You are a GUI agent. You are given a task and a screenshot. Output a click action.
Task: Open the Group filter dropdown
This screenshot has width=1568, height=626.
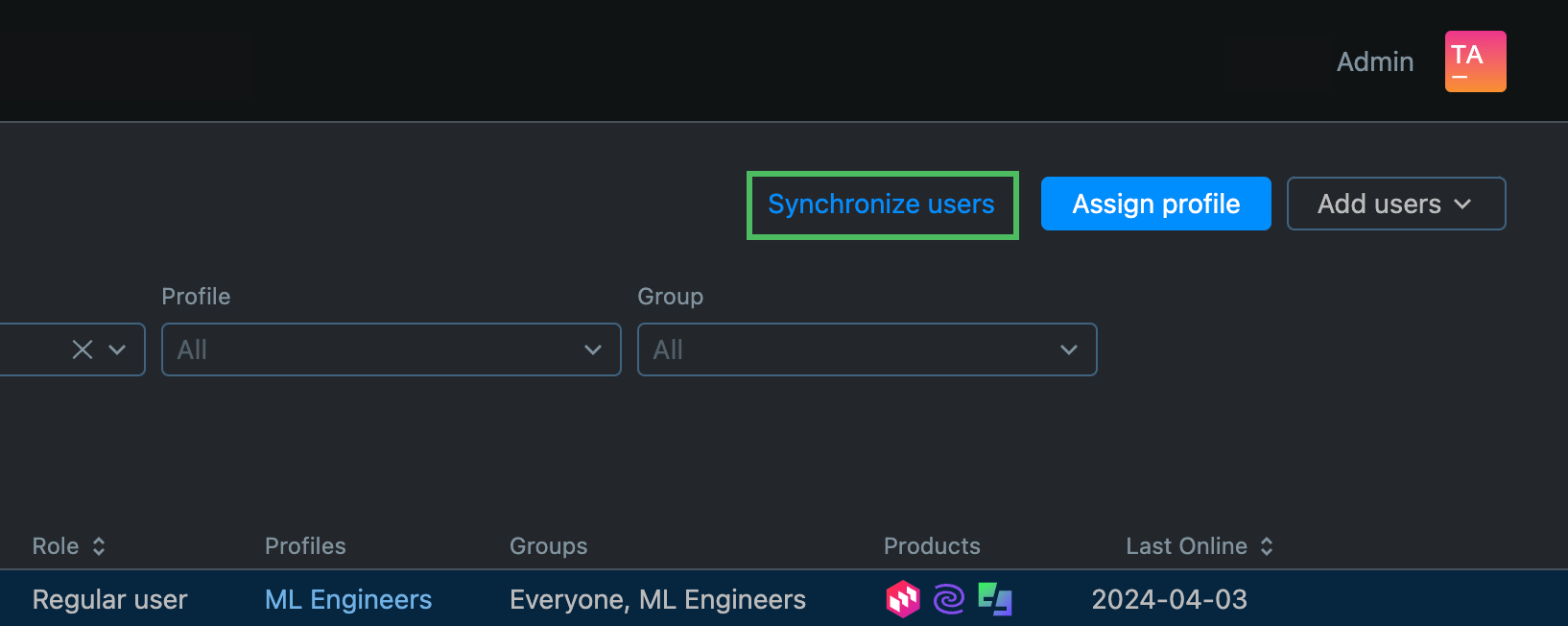pyautogui.click(x=867, y=349)
